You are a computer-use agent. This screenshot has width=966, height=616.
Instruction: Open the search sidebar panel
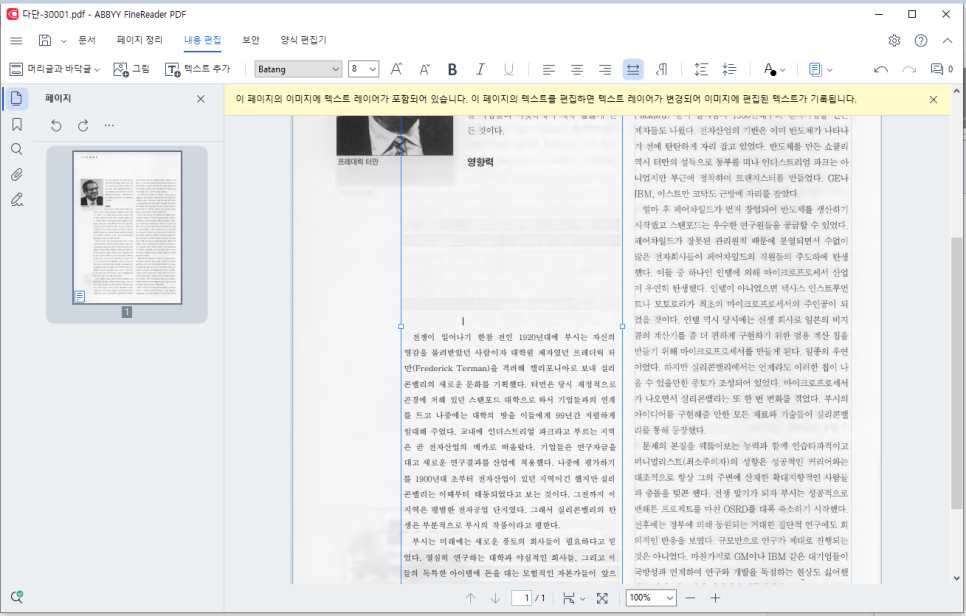[x=17, y=149]
